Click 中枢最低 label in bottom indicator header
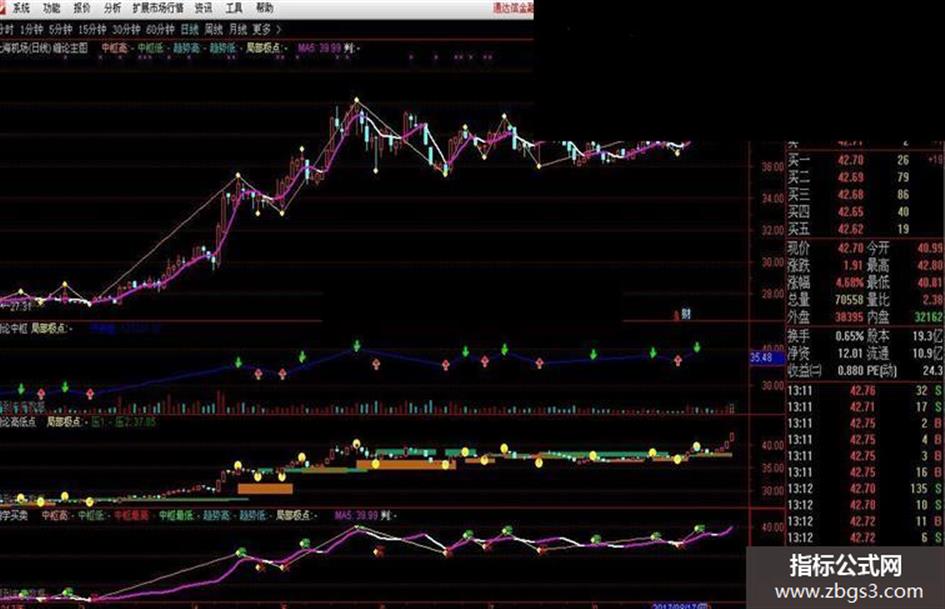The width and height of the screenshot is (945, 609). (176, 516)
